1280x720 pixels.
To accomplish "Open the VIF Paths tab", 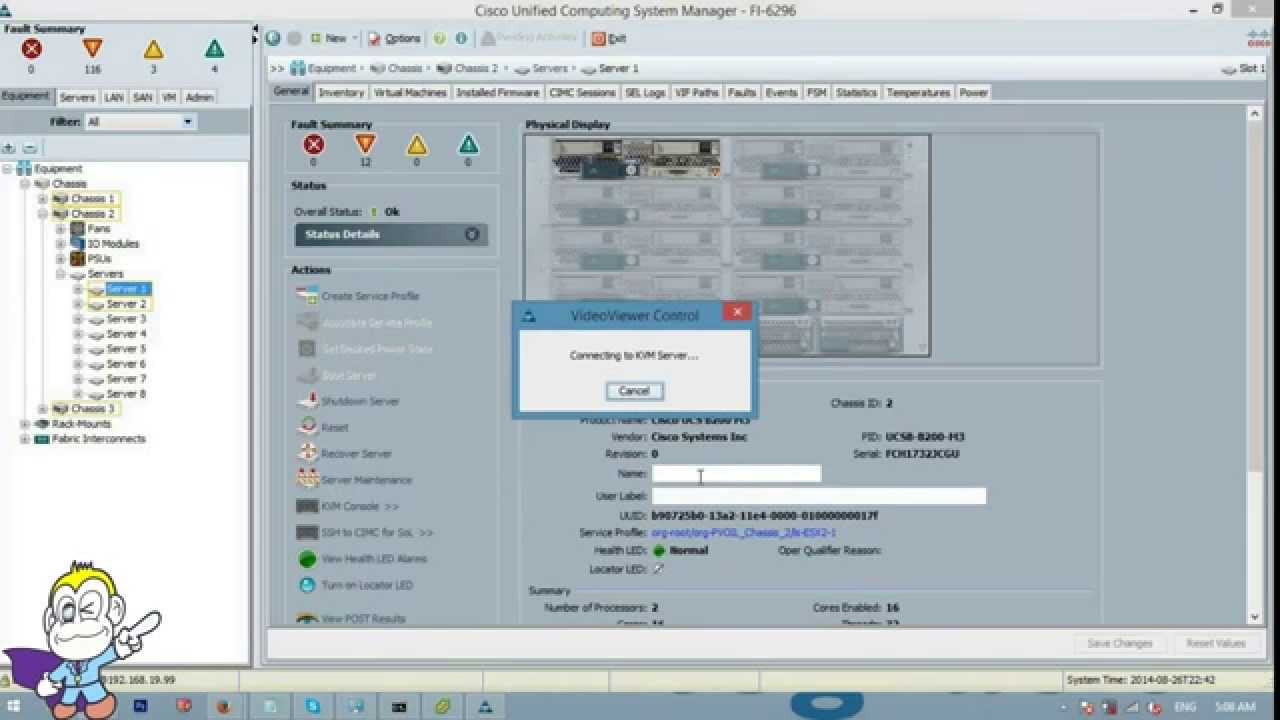I will pos(697,93).
